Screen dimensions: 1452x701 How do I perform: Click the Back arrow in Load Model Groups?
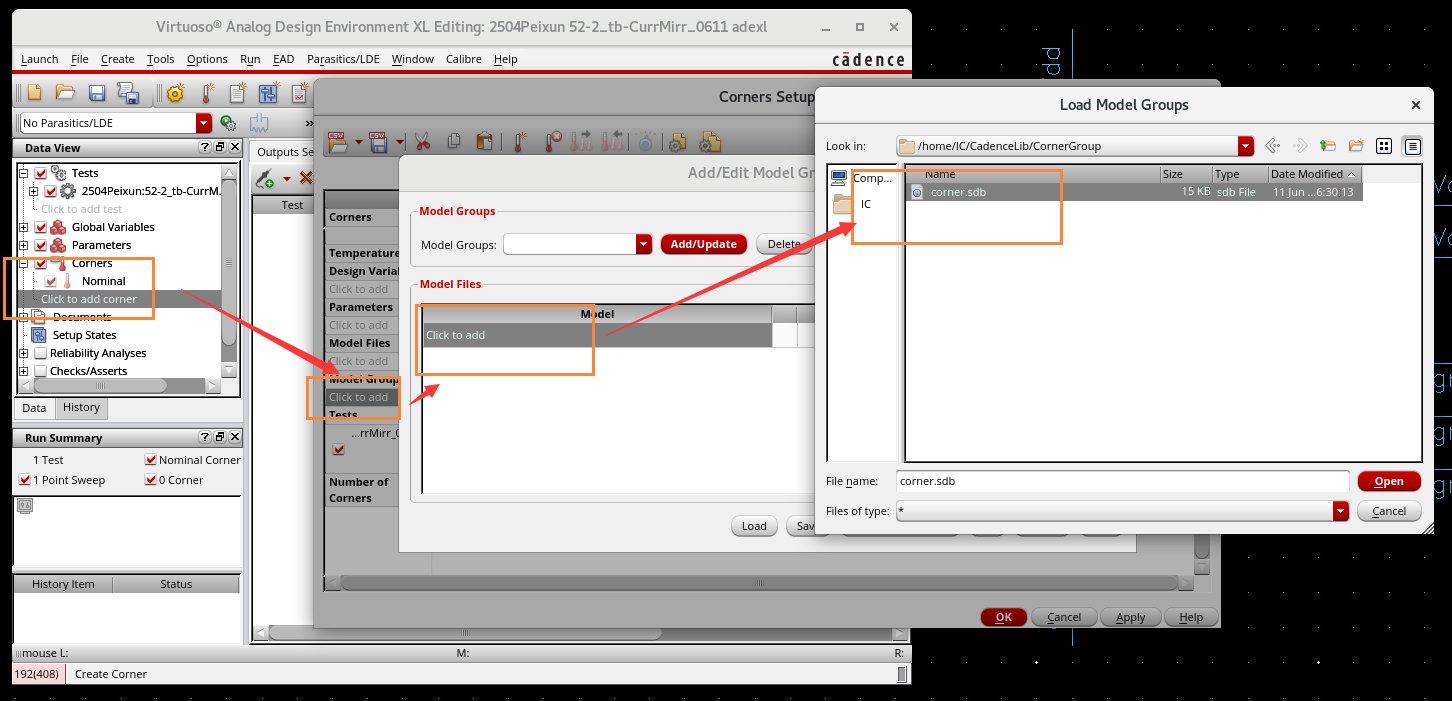(x=1273, y=146)
